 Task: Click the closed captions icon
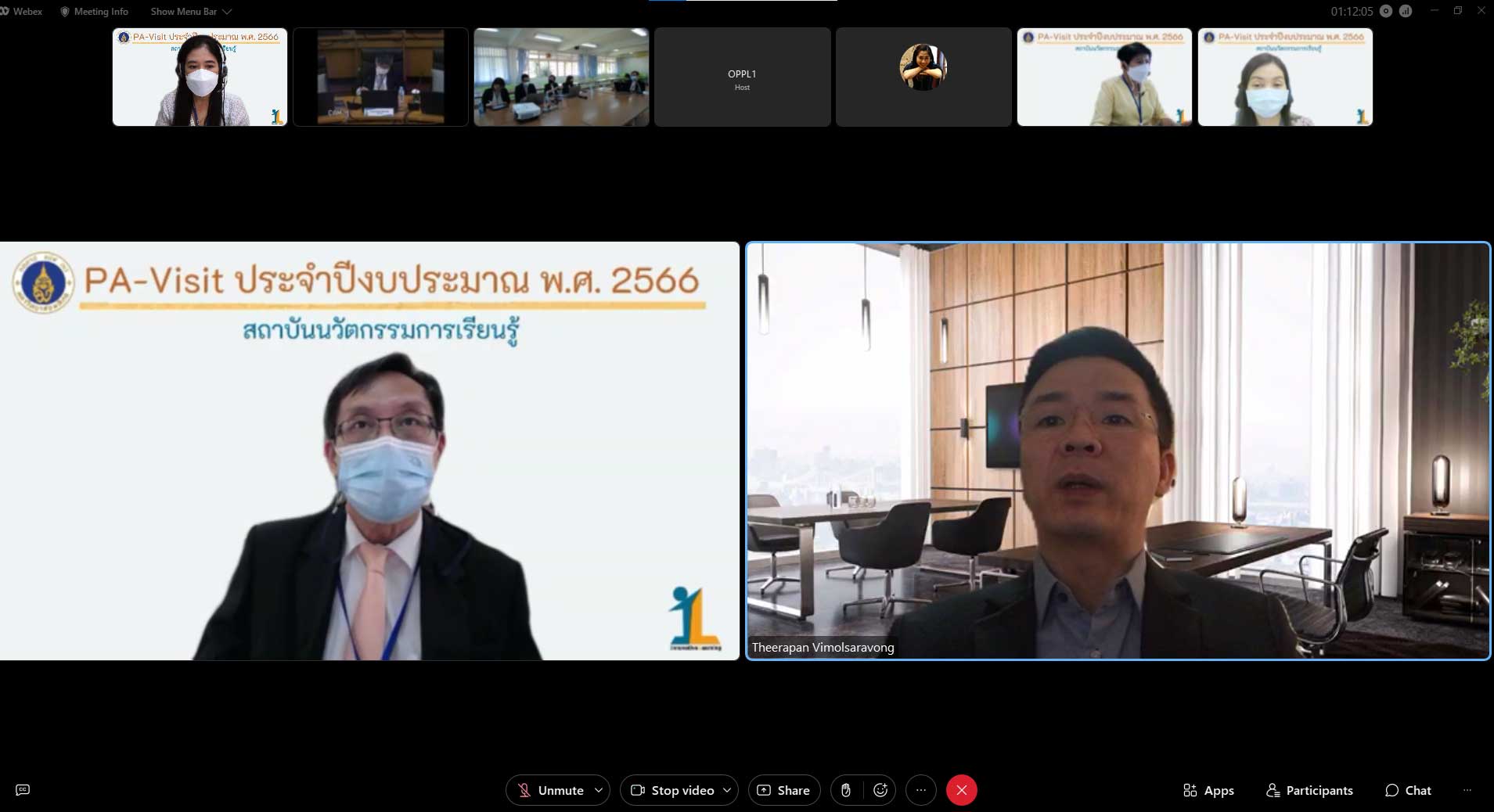pos(23,790)
